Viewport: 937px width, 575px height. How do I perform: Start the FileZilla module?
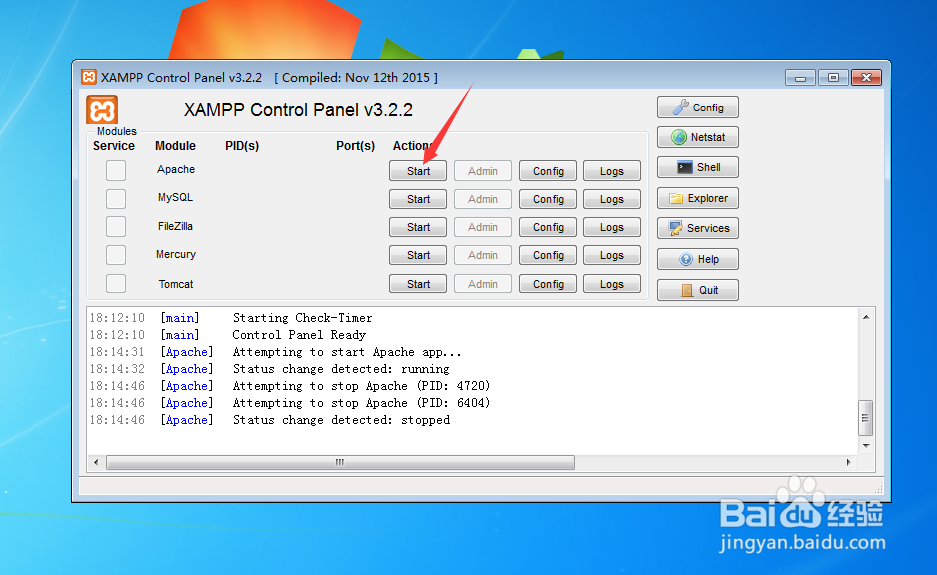coord(418,227)
